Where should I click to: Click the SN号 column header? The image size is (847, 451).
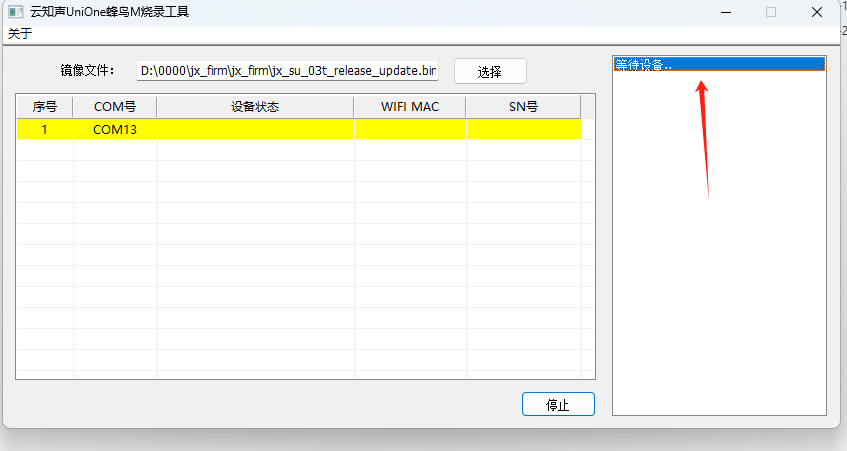[x=523, y=106]
